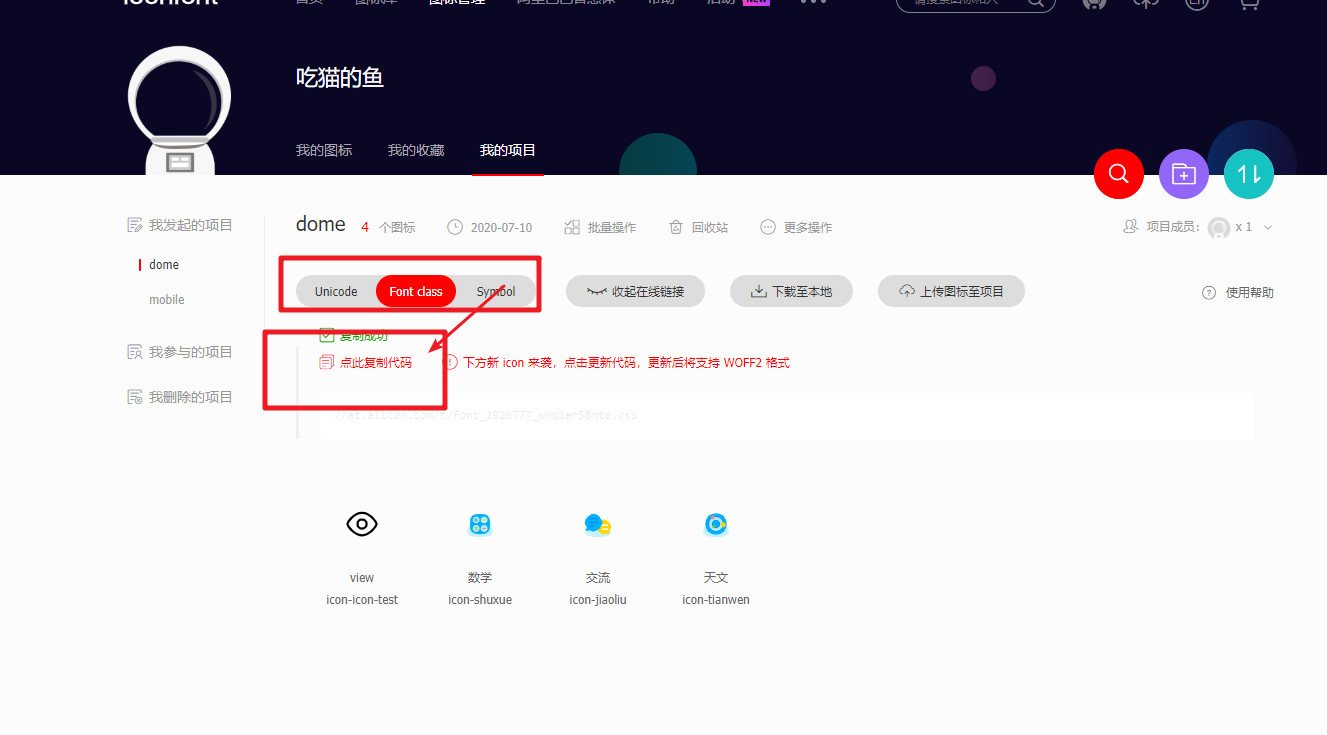Click the 2020-07-10 date text
Screen dimensions: 1327x735
click(501, 227)
